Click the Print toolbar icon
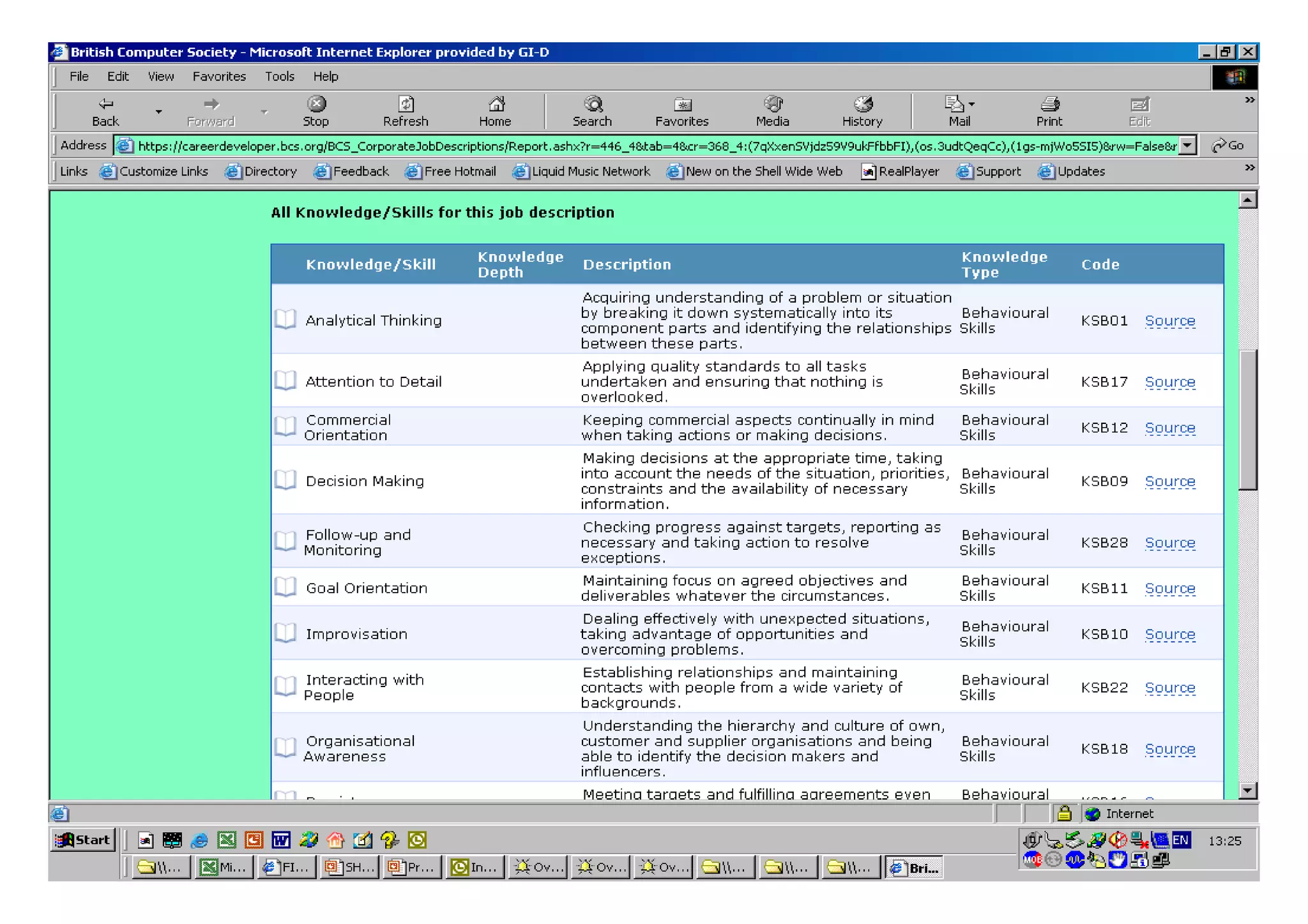 [x=1049, y=105]
